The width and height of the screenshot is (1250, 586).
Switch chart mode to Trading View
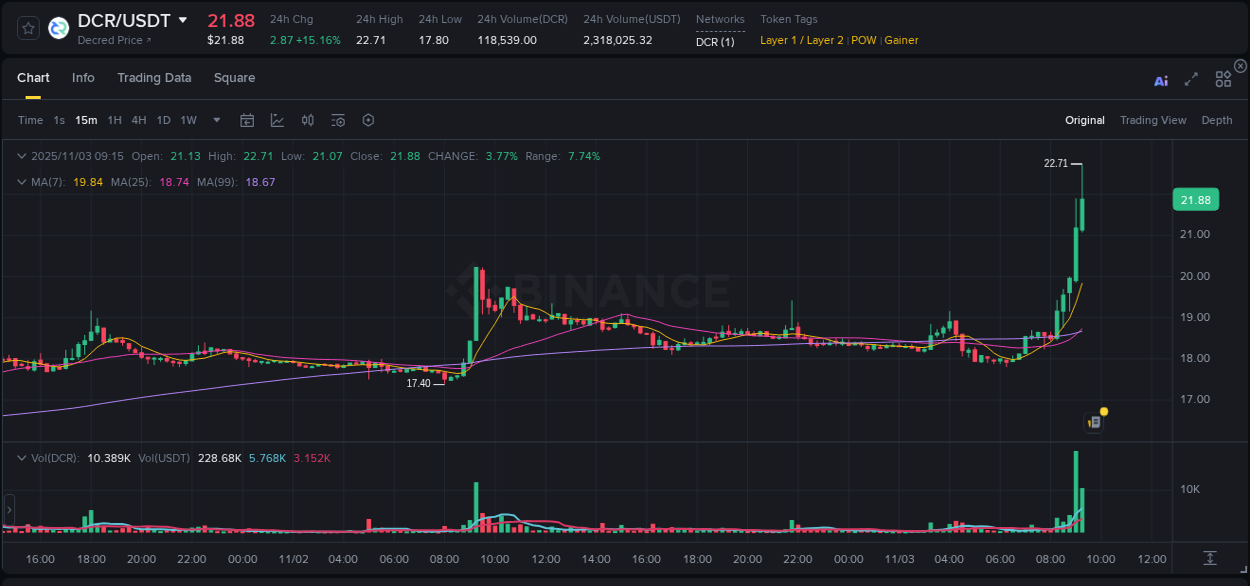[1153, 120]
